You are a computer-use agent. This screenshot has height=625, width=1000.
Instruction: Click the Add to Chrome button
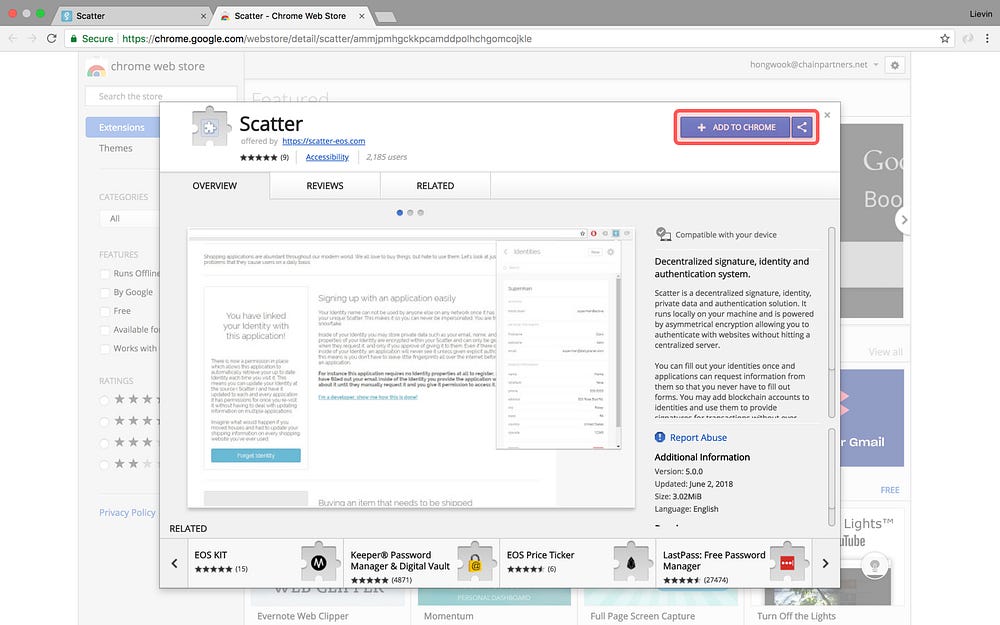(735, 127)
